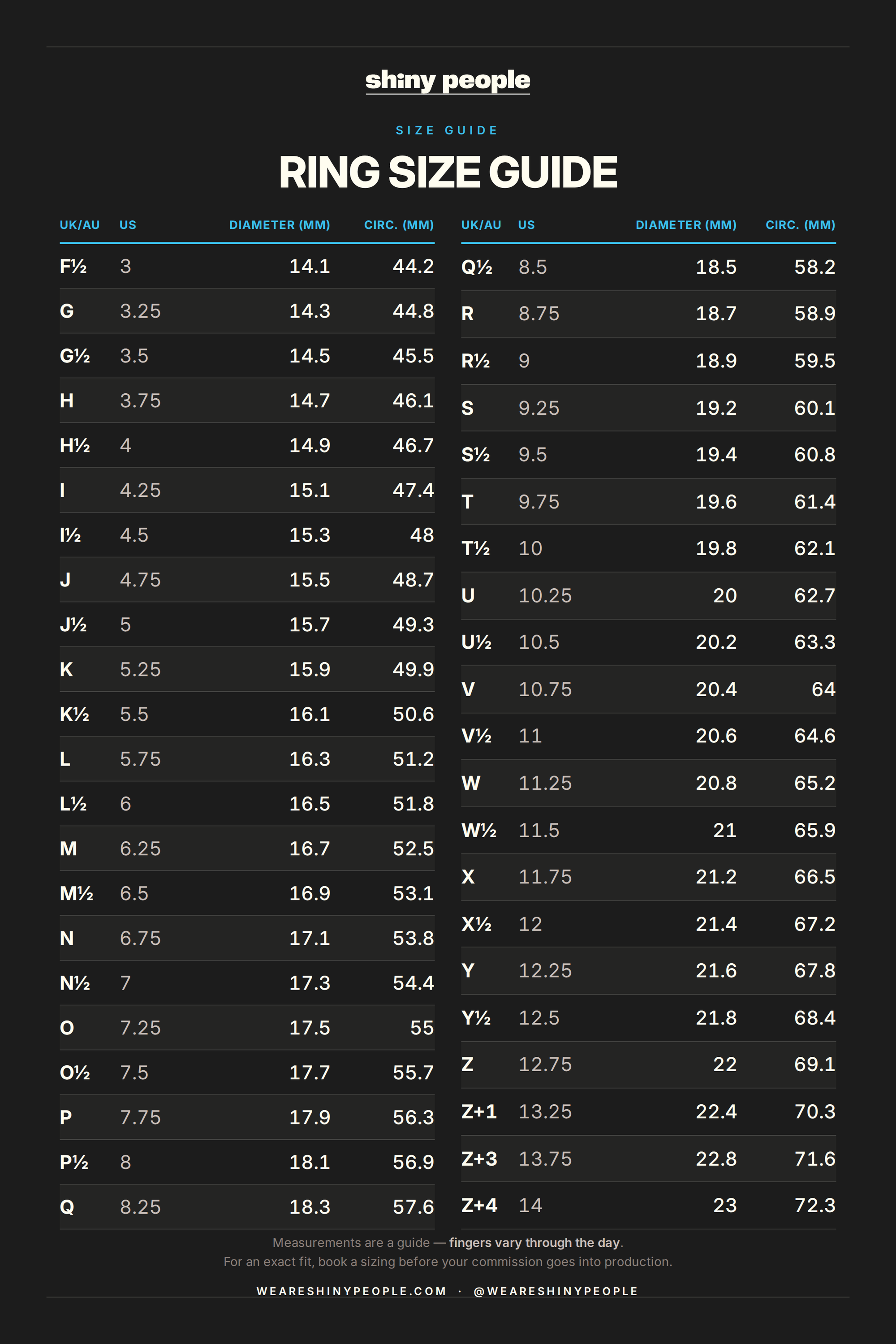Click the US size 10.25 cell
896x1344 pixels.
tap(545, 595)
